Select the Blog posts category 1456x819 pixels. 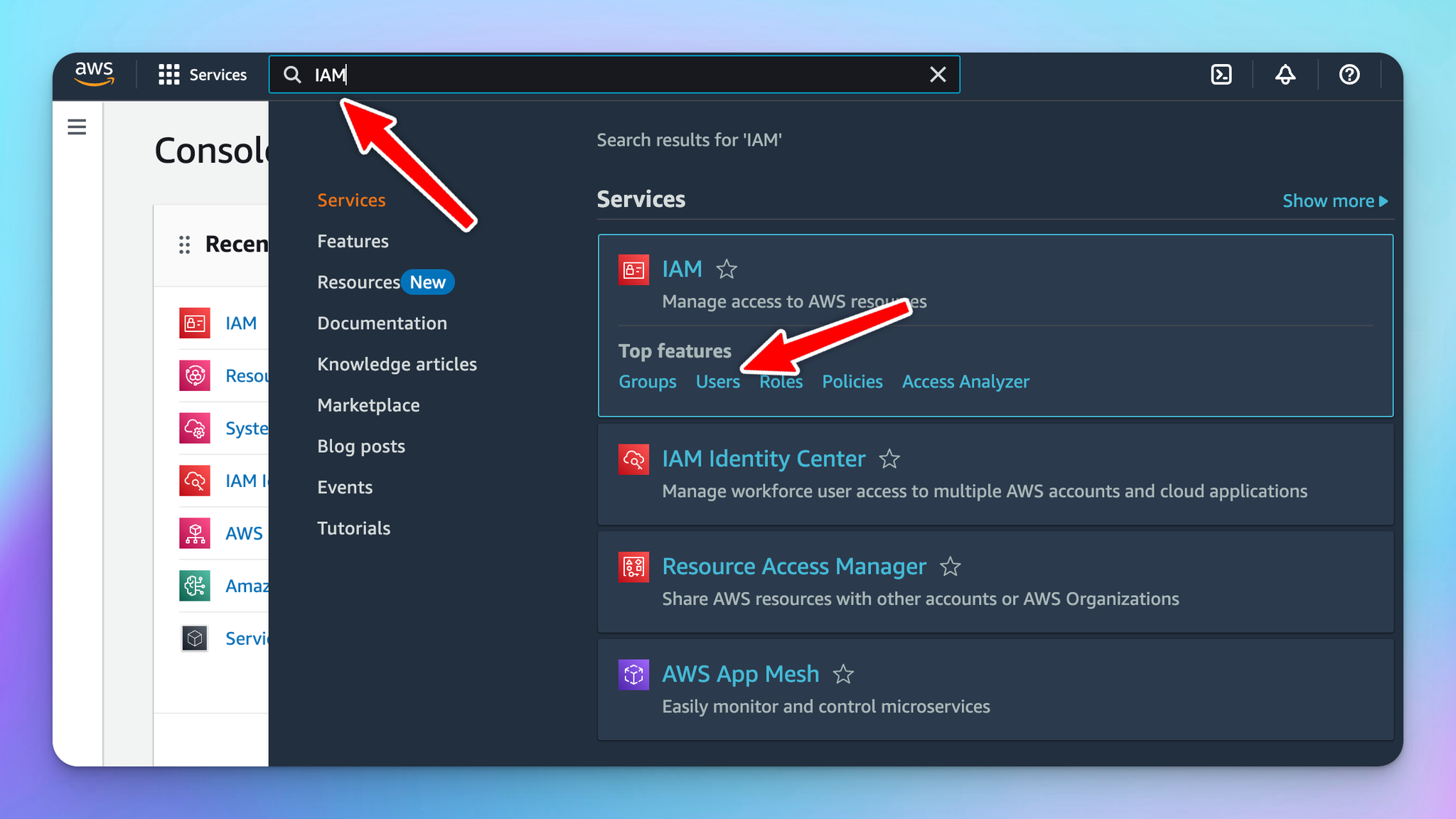tap(361, 446)
